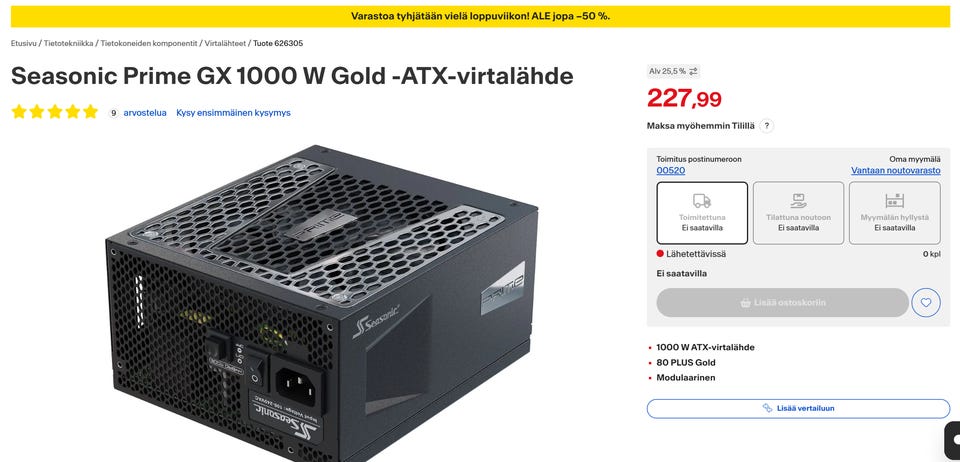Click Kysy ensimmäinen kysymys link
This screenshot has height=462, width=960.
coord(233,113)
